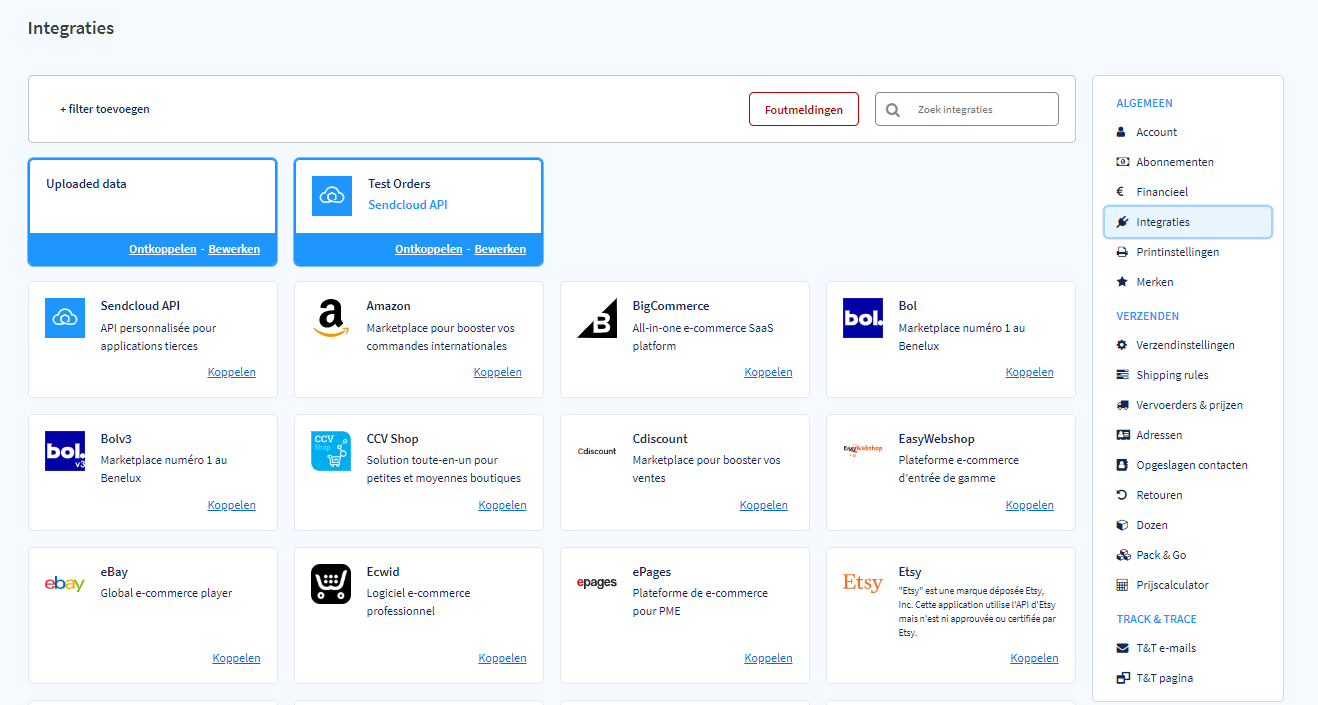
Task: Click Bewerken on Test Orders card
Action: 500,249
